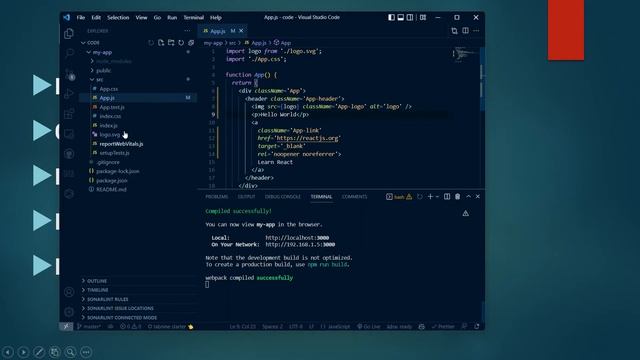The image size is (640, 360).
Task: Split the terminal pane
Action: click(447, 197)
